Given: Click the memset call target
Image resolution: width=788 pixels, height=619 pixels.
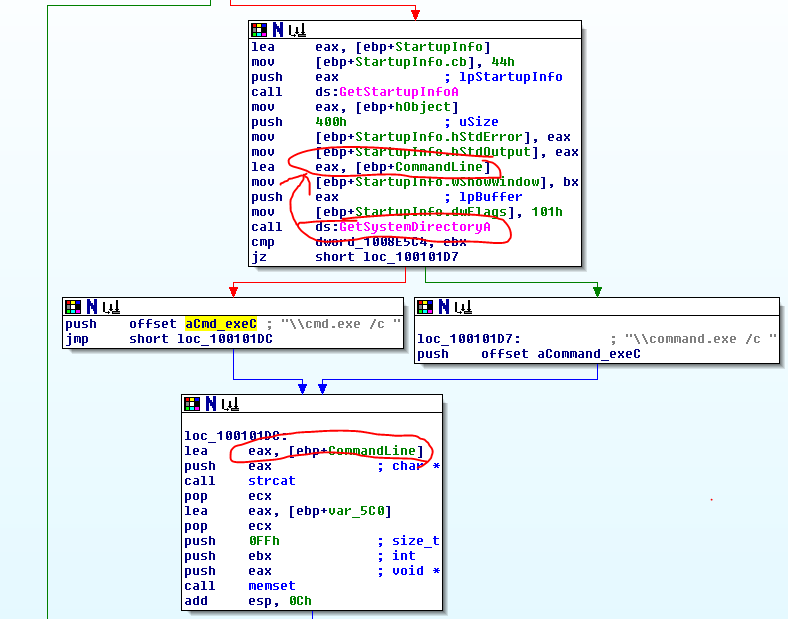Looking at the screenshot, I should (272, 586).
